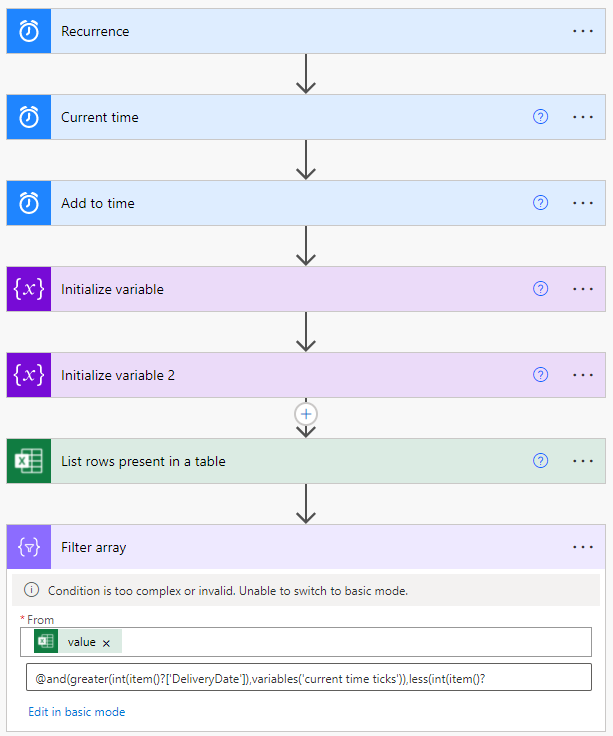Click the Initialize variable curly-brace icon

point(29,289)
